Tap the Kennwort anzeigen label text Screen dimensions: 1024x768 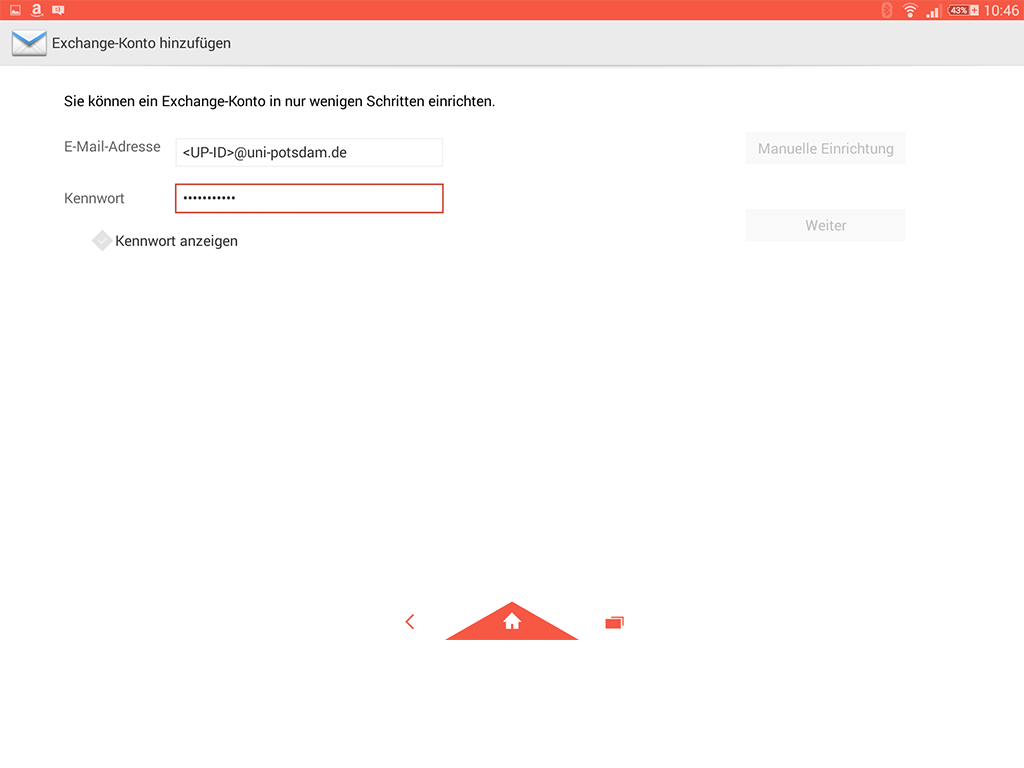tap(177, 241)
